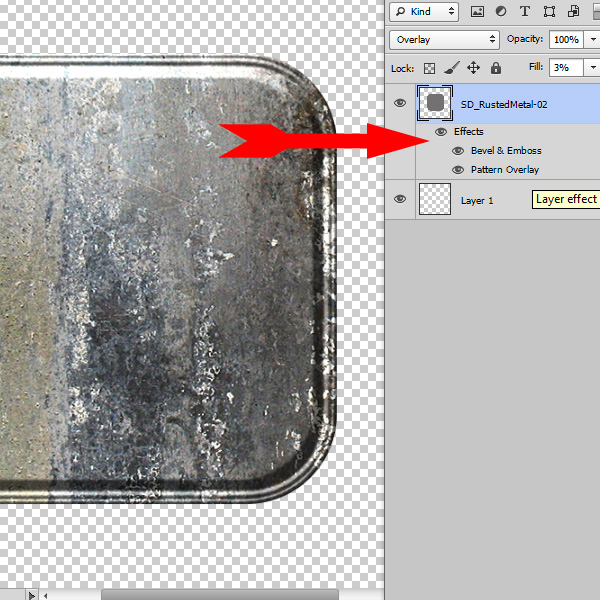This screenshot has height=600, width=600.
Task: Lock all padlock icon
Action: point(496,68)
